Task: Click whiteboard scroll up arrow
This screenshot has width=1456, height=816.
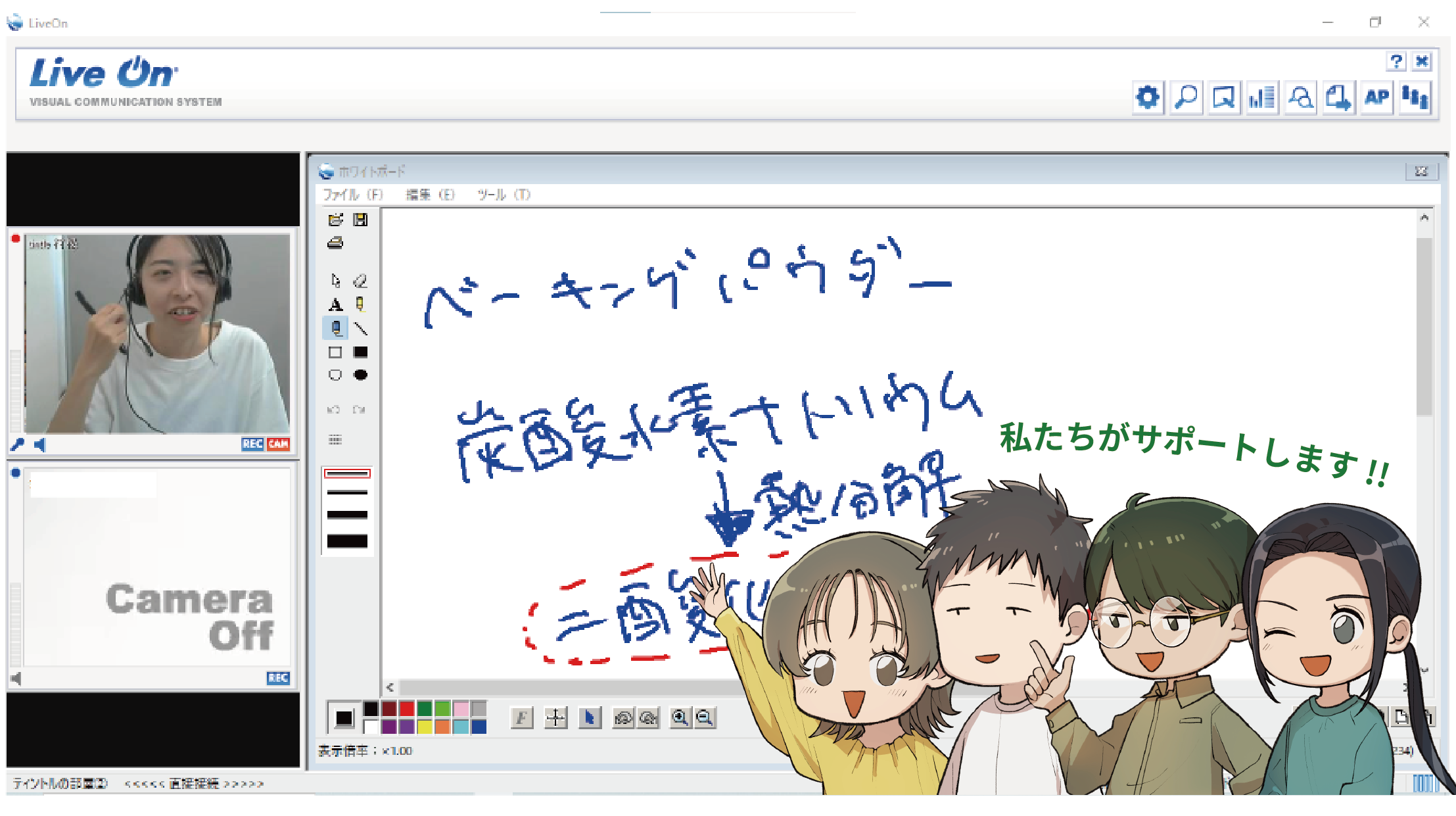Action: 1424,218
